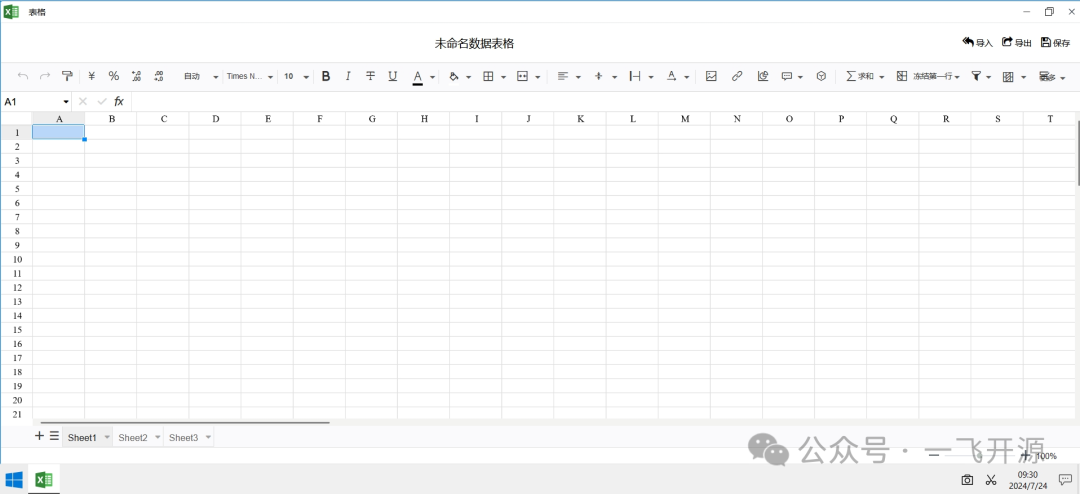Click the hatched-square toolbar icon
This screenshot has width=1080, height=494.
(1008, 76)
